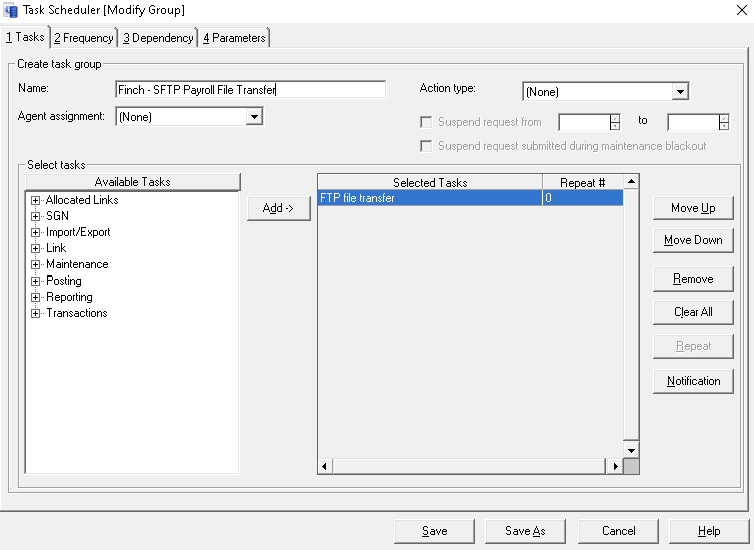Image resolution: width=754 pixels, height=550 pixels.
Task: Select Allocated Links in Available Tasks
Action: pyautogui.click(x=82, y=200)
